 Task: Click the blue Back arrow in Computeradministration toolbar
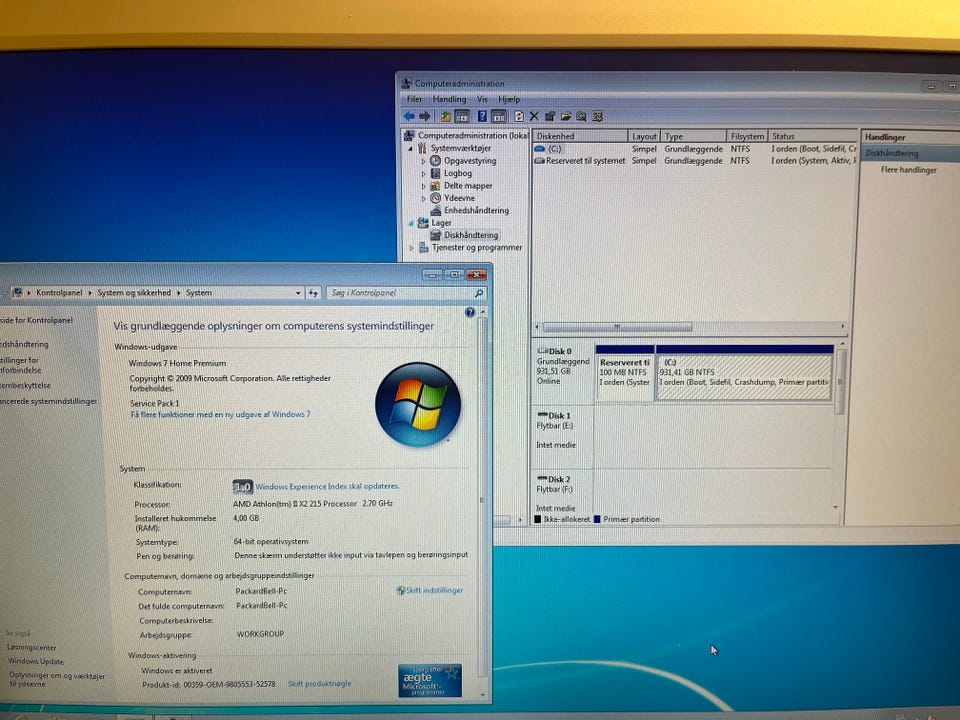409,116
